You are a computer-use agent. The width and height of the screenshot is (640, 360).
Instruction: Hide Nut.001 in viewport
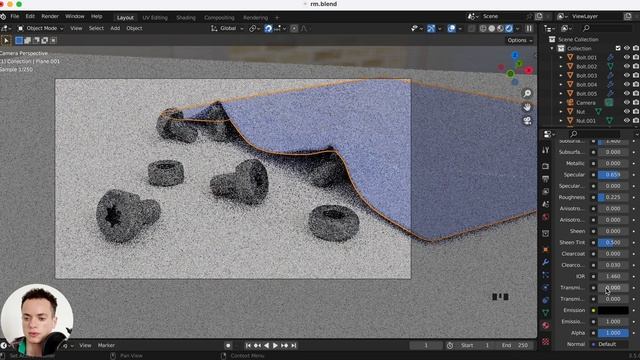(x=627, y=120)
